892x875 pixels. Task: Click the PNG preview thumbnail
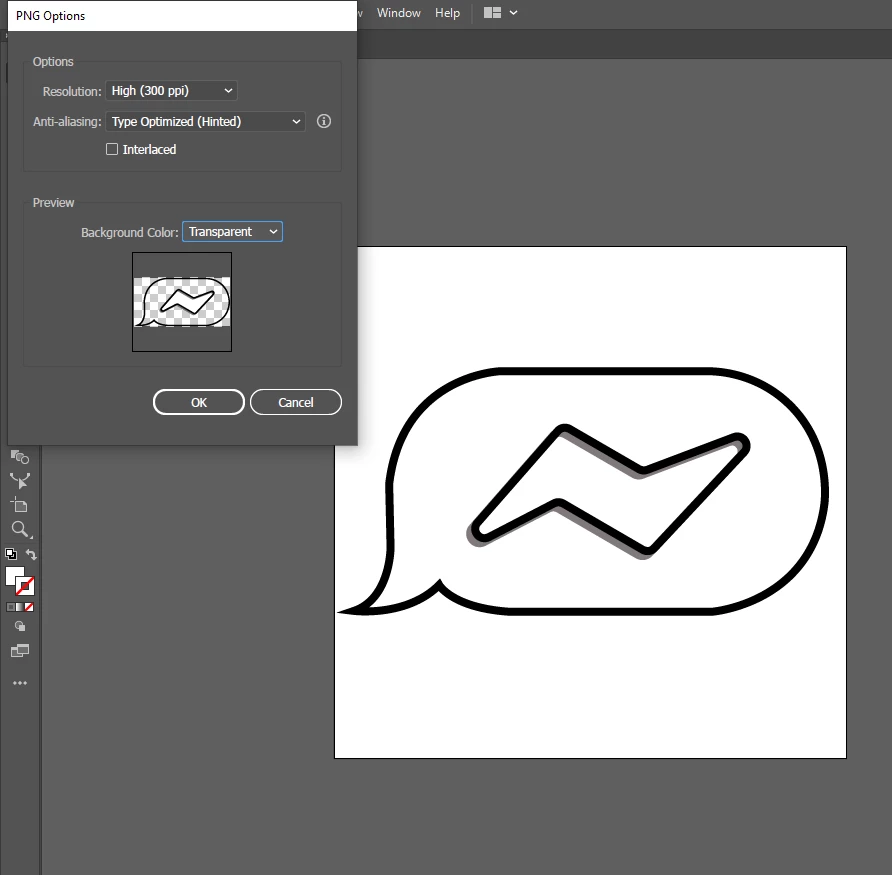[x=182, y=302]
